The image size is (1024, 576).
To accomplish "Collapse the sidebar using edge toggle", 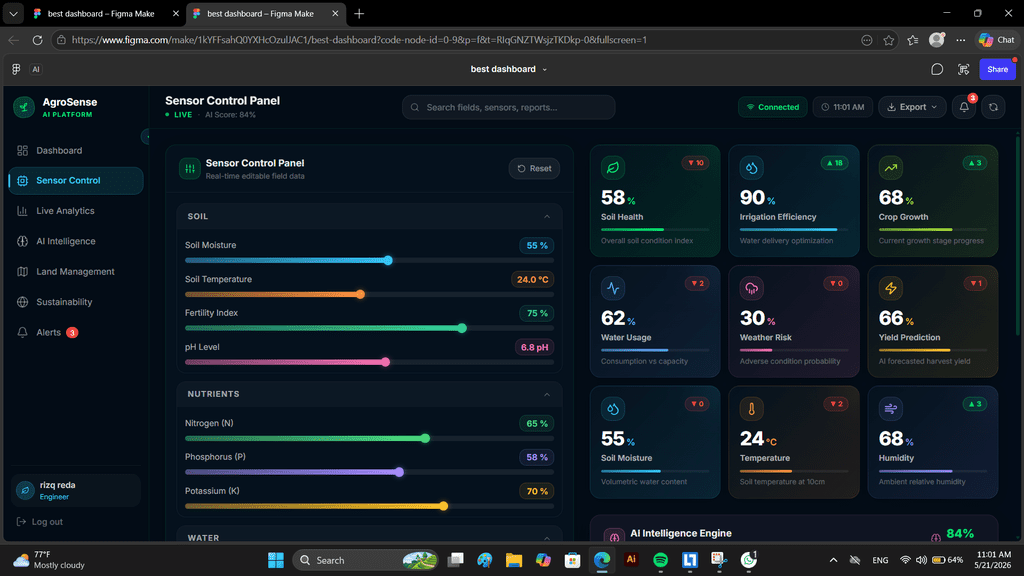I will click(x=146, y=136).
